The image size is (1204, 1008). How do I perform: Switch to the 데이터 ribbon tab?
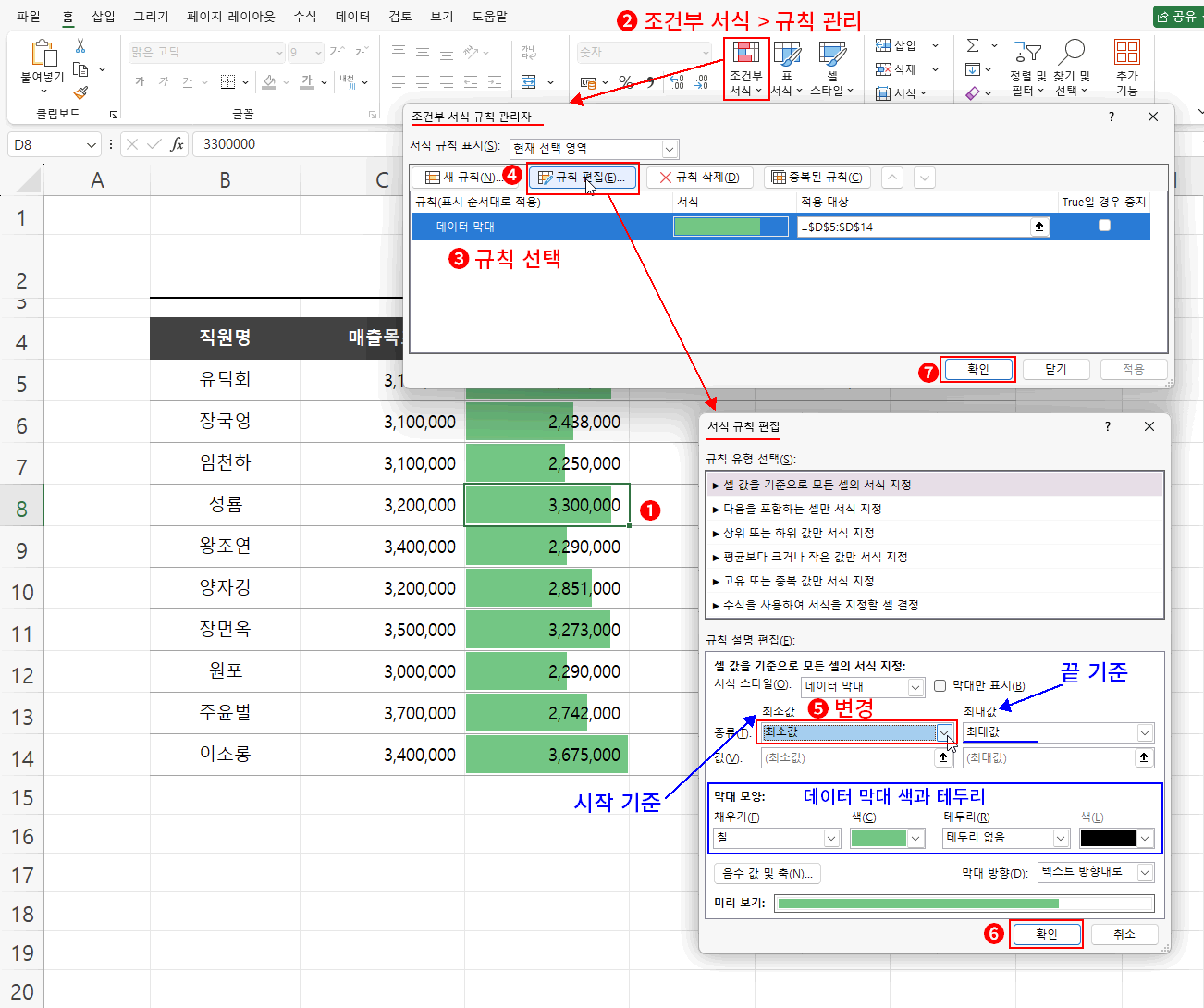[353, 17]
